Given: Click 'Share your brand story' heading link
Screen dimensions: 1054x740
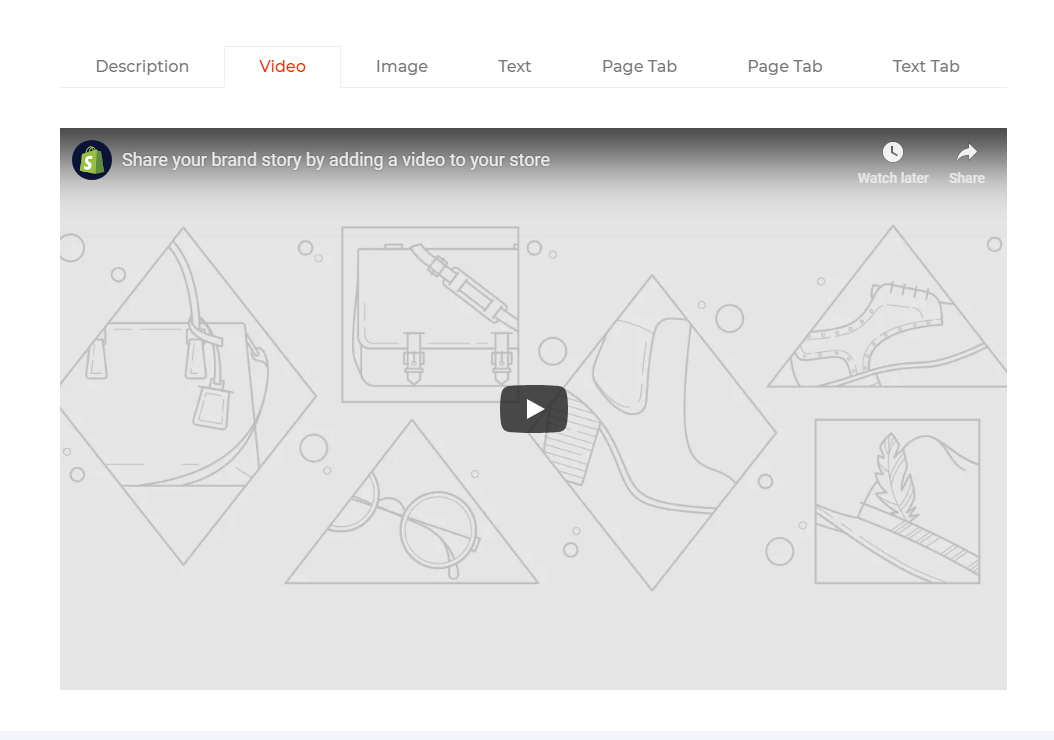Looking at the screenshot, I should click(335, 159).
